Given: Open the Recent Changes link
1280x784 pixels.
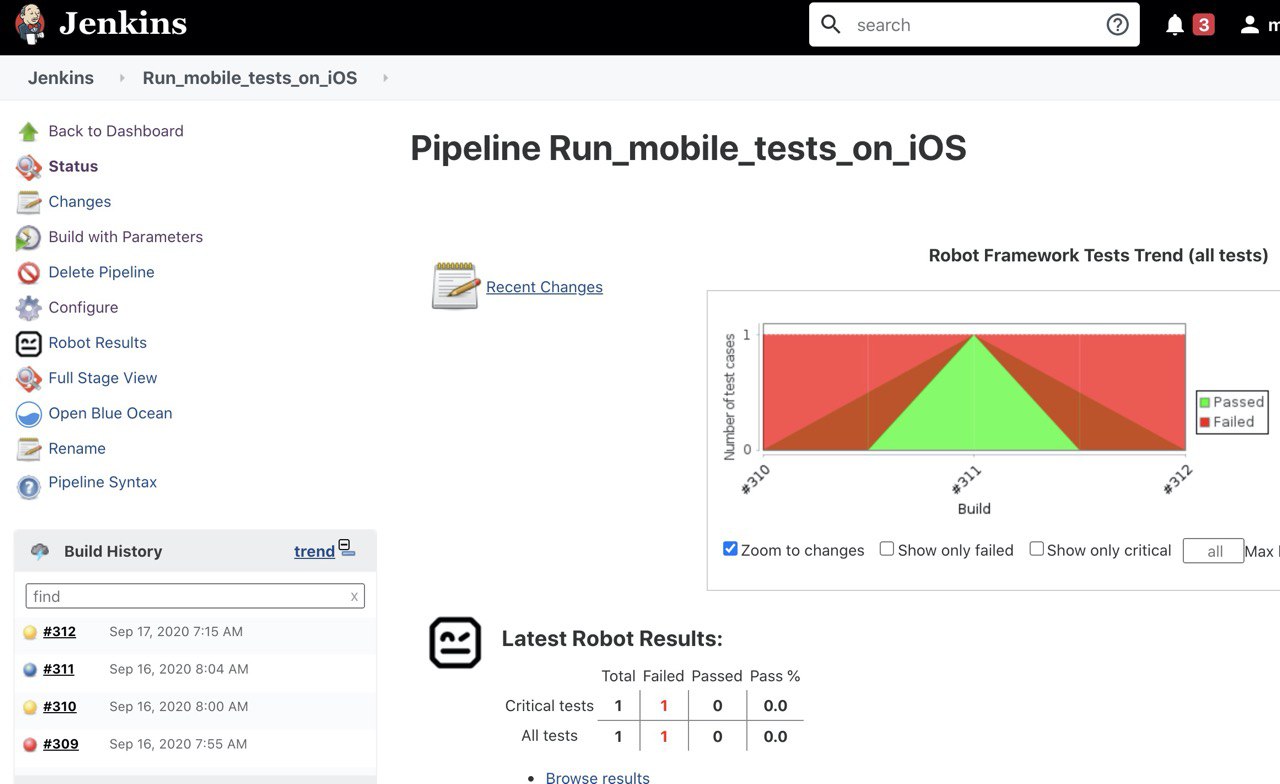Looking at the screenshot, I should [544, 287].
